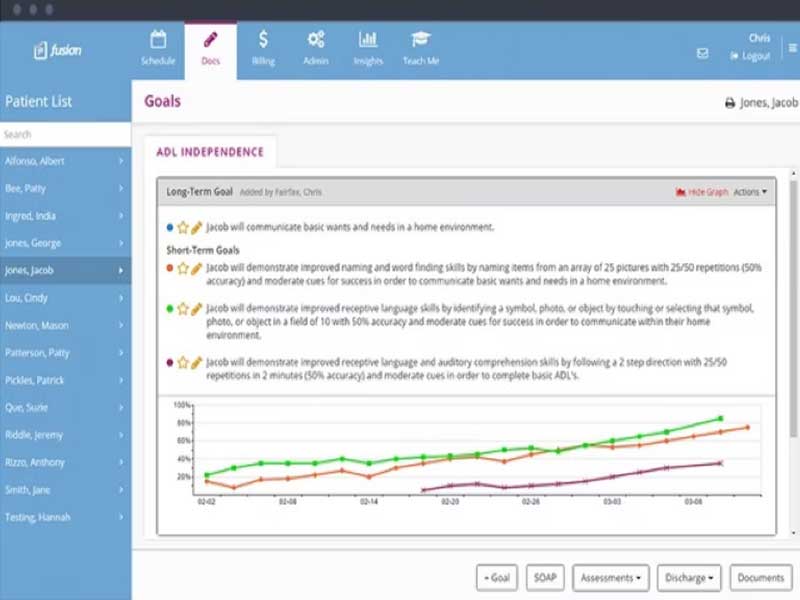
Task: Toggle star on the long-term goal
Action: coord(183,228)
